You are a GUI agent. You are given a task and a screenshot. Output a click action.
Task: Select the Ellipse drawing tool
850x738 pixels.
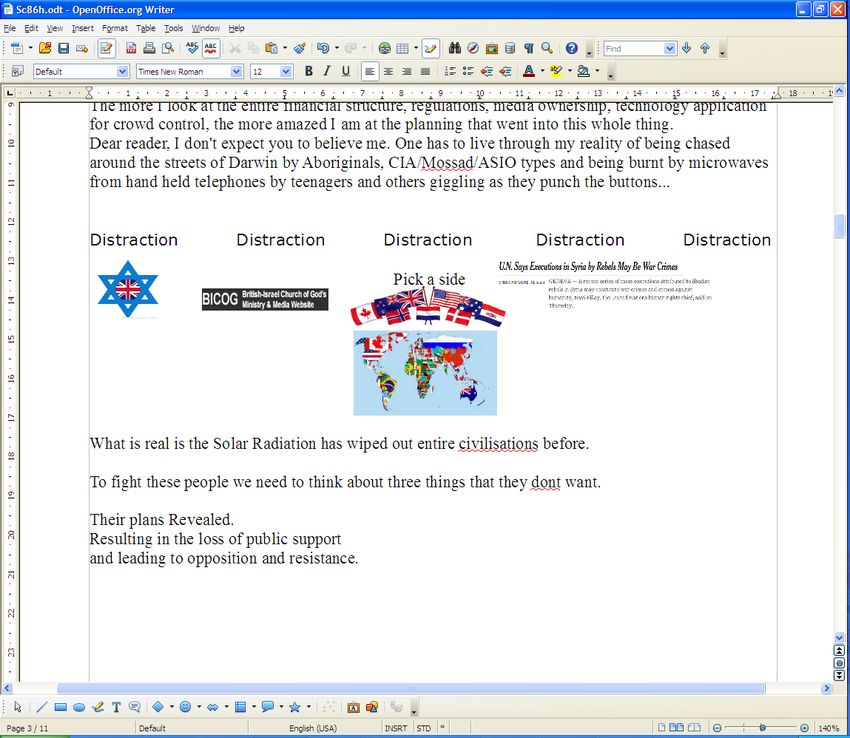tap(79, 707)
